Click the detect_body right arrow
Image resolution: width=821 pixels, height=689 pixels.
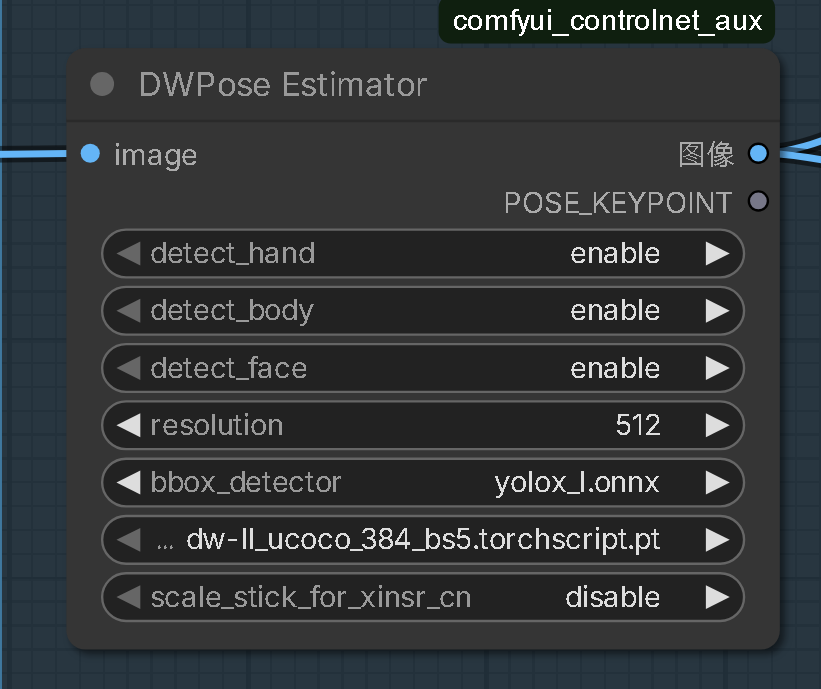coord(717,310)
